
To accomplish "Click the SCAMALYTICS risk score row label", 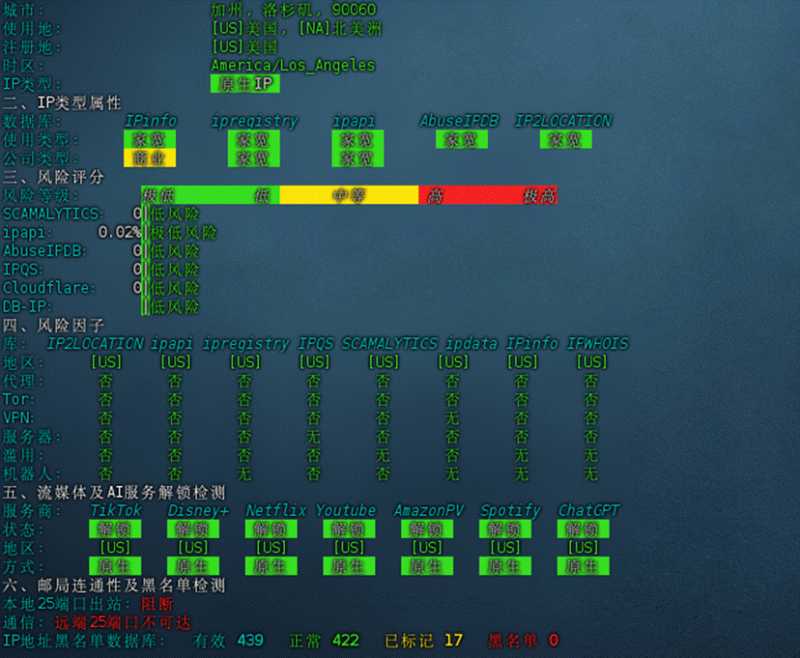I will (x=53, y=214).
